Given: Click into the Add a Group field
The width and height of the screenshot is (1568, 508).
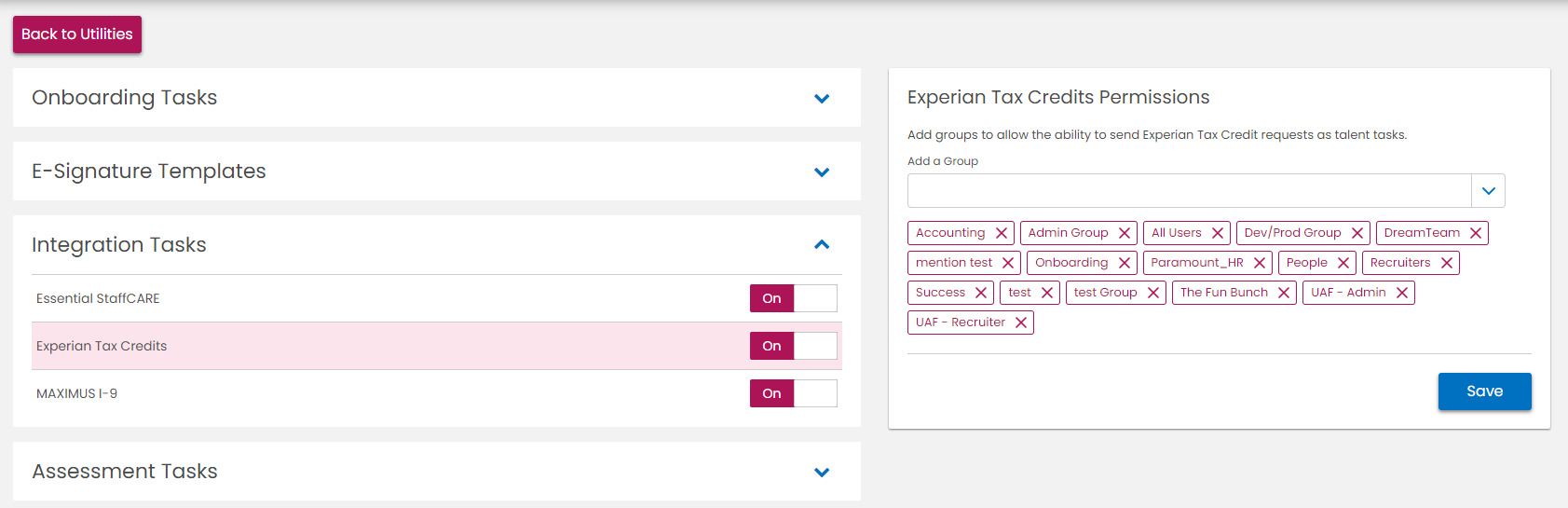Looking at the screenshot, I should pos(1189,191).
